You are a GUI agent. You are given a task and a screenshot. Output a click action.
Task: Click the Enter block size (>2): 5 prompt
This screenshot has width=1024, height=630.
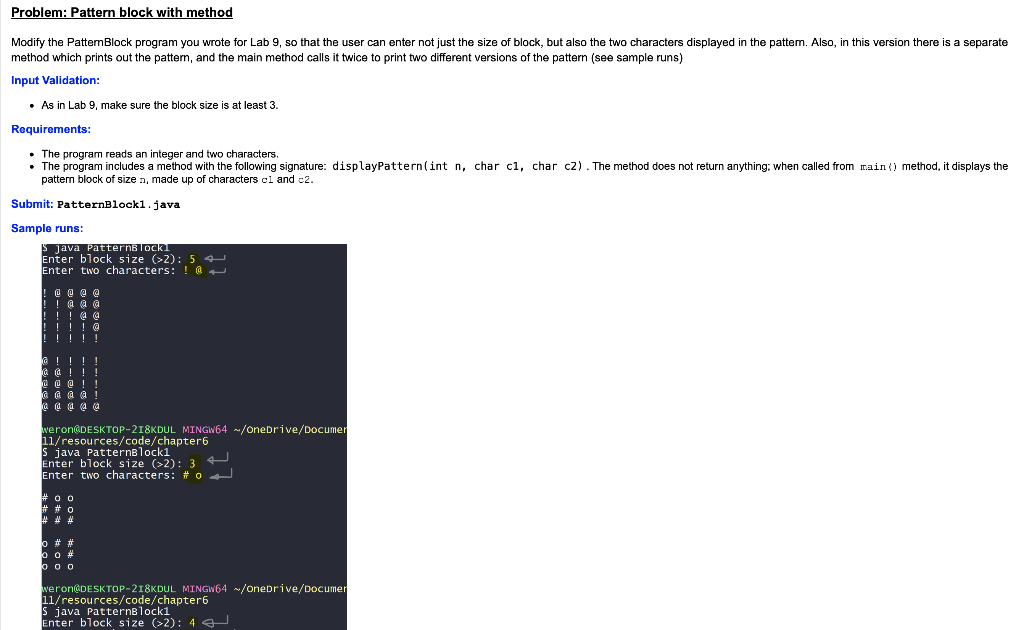click(x=120, y=258)
